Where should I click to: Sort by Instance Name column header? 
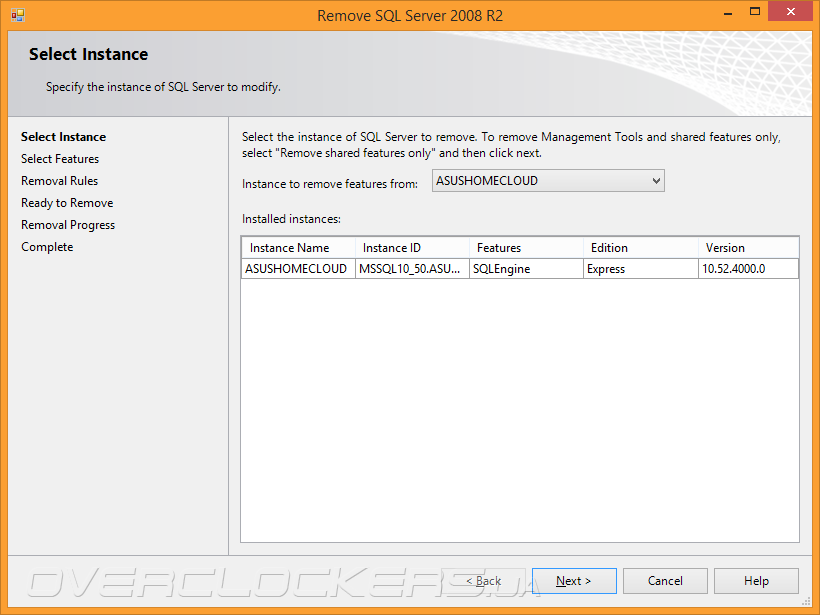298,248
